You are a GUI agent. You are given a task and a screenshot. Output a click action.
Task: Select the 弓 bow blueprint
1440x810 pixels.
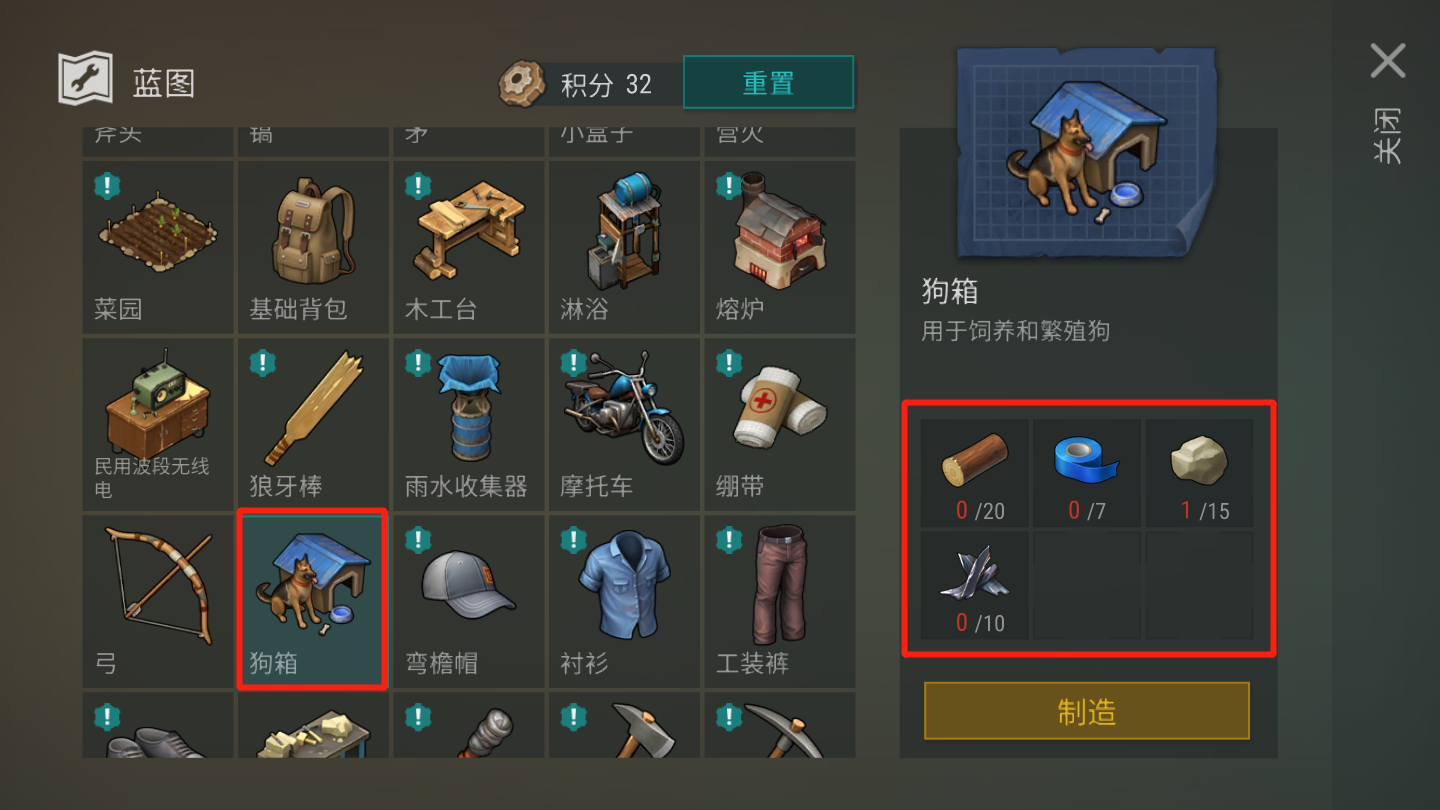[x=158, y=601]
